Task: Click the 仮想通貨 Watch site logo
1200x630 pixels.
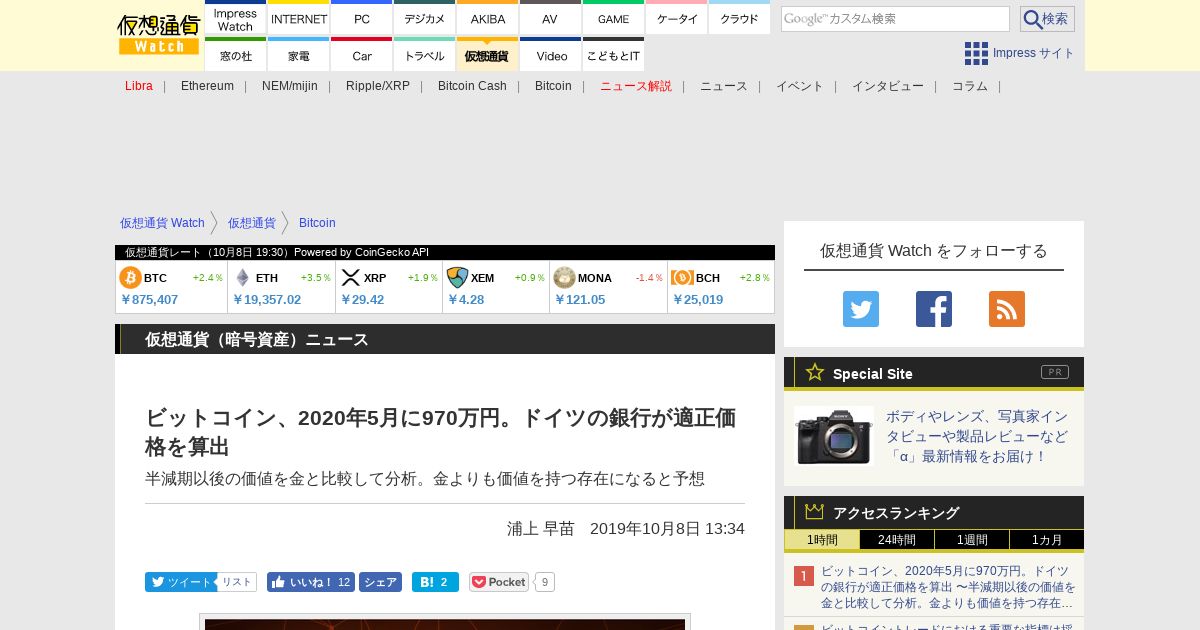Action: coord(159,35)
